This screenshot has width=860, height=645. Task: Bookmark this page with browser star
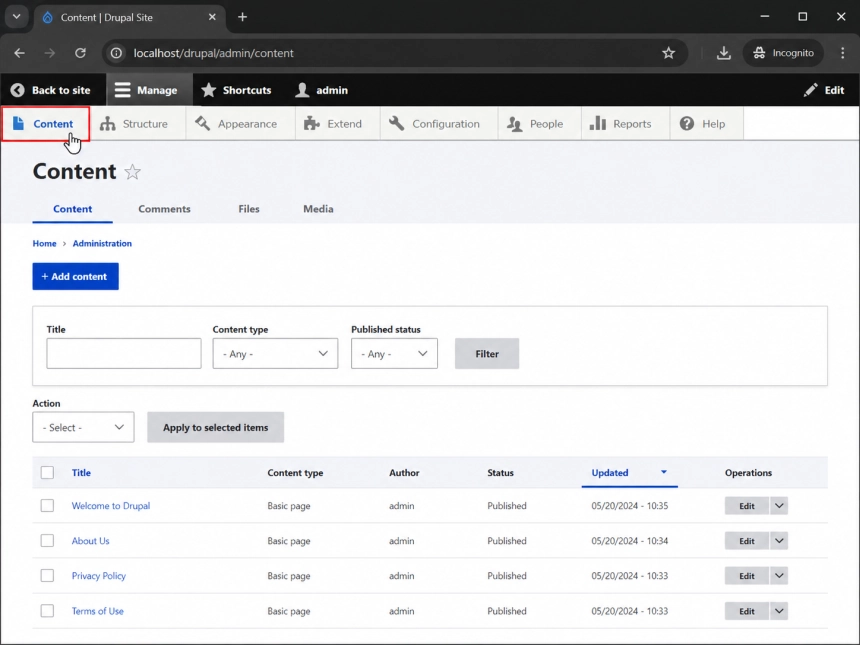(668, 53)
